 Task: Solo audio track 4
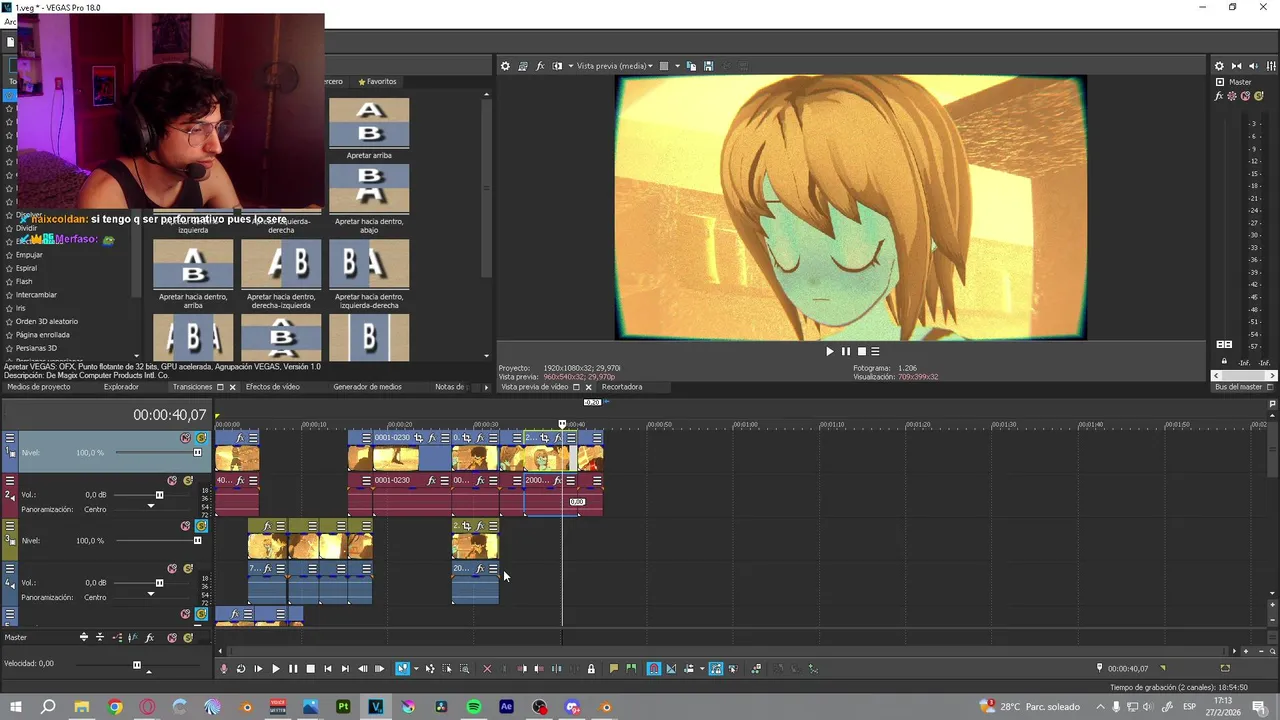point(188,569)
